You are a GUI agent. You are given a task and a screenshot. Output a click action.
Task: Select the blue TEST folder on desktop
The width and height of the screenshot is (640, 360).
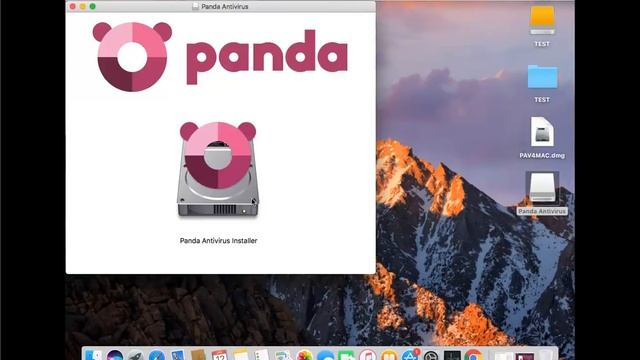542,77
